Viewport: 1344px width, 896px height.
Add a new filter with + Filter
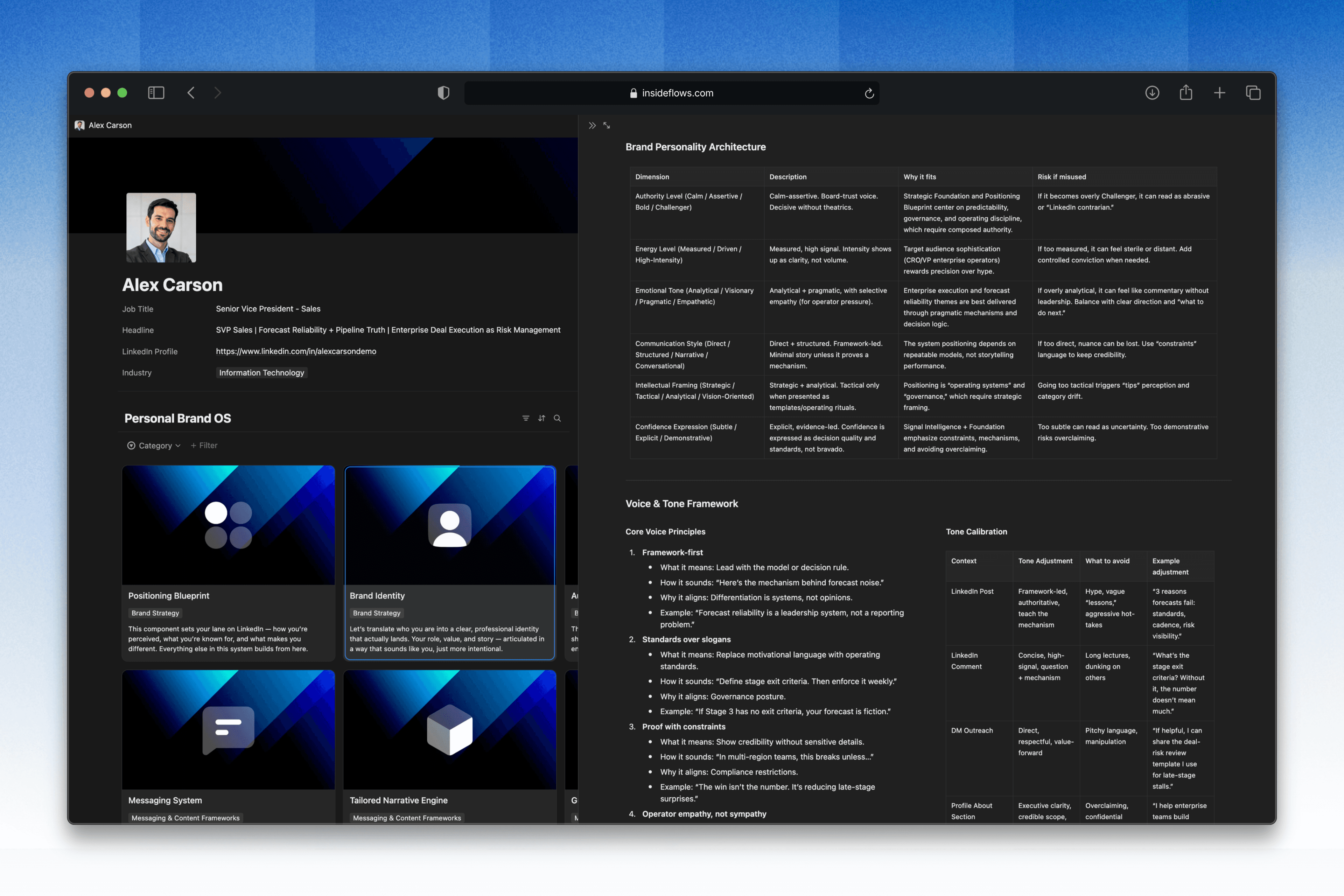point(204,445)
